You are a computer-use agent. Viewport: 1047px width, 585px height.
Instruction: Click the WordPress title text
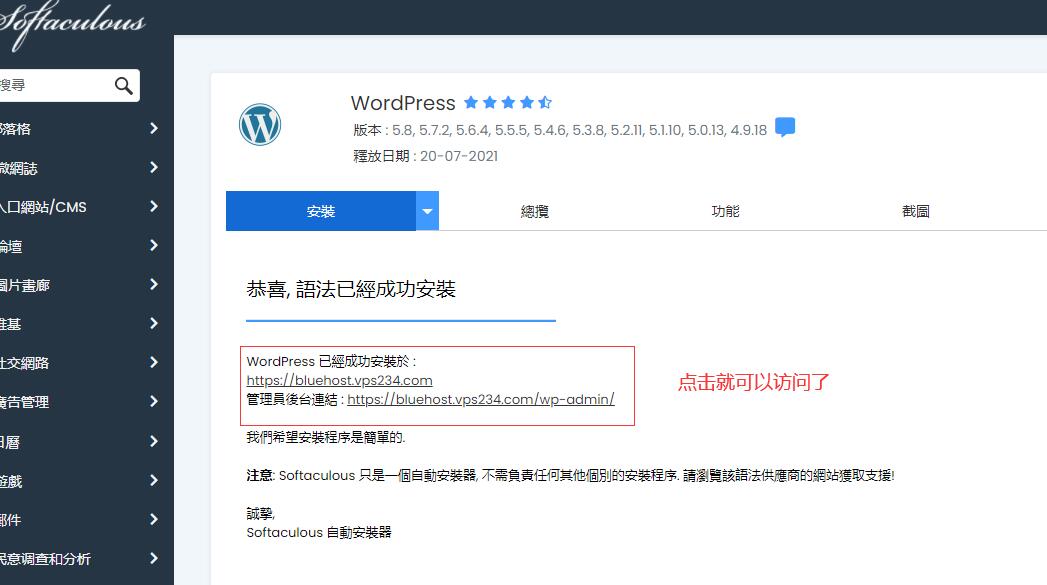click(403, 103)
